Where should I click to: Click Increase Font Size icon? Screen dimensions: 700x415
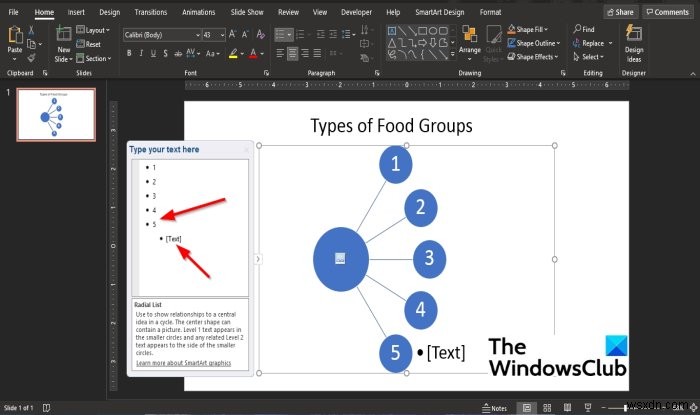click(233, 34)
